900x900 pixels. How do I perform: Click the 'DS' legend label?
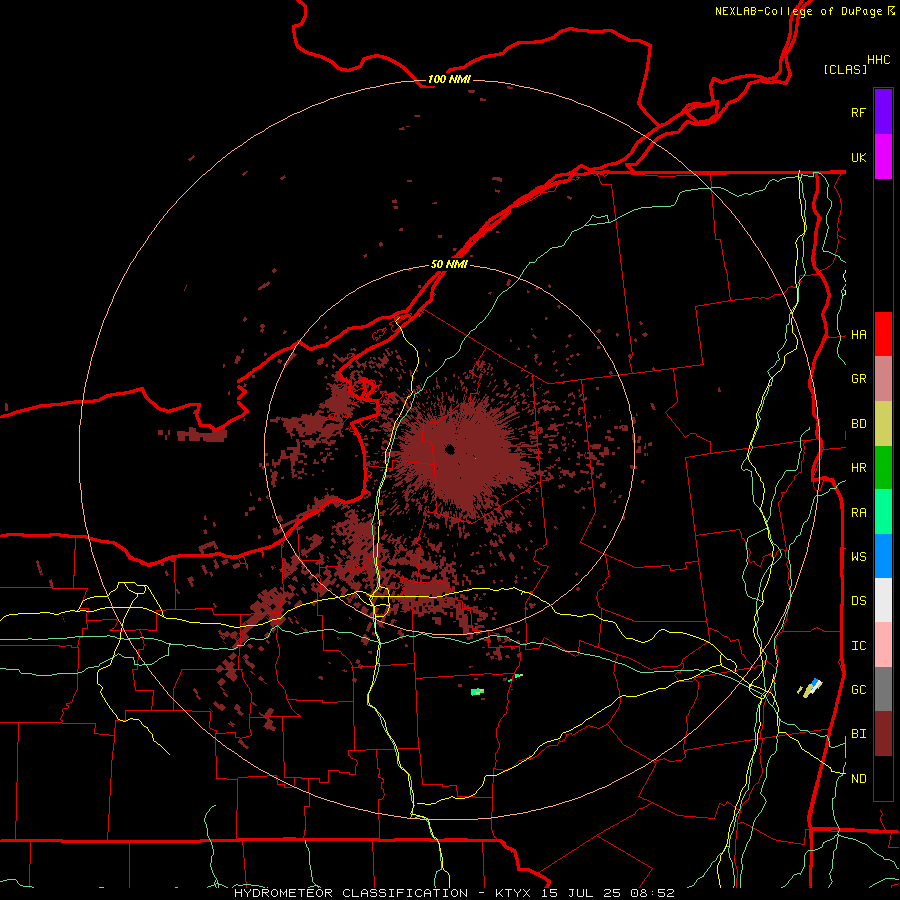858,601
